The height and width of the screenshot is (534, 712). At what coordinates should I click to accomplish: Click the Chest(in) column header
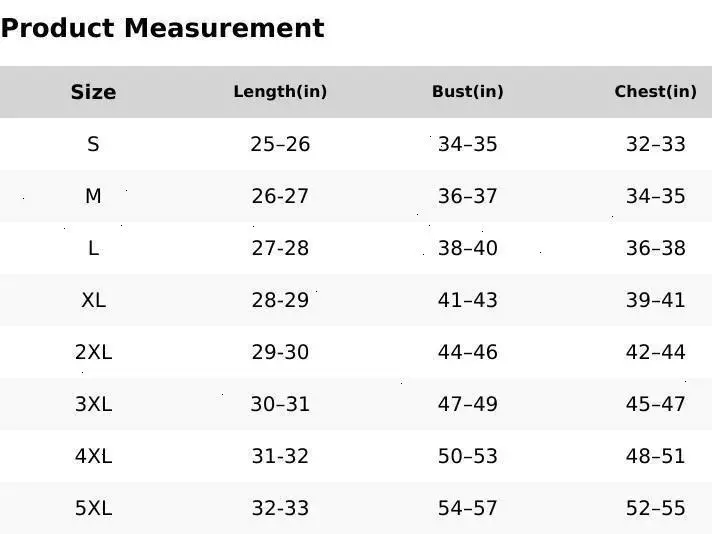click(655, 92)
